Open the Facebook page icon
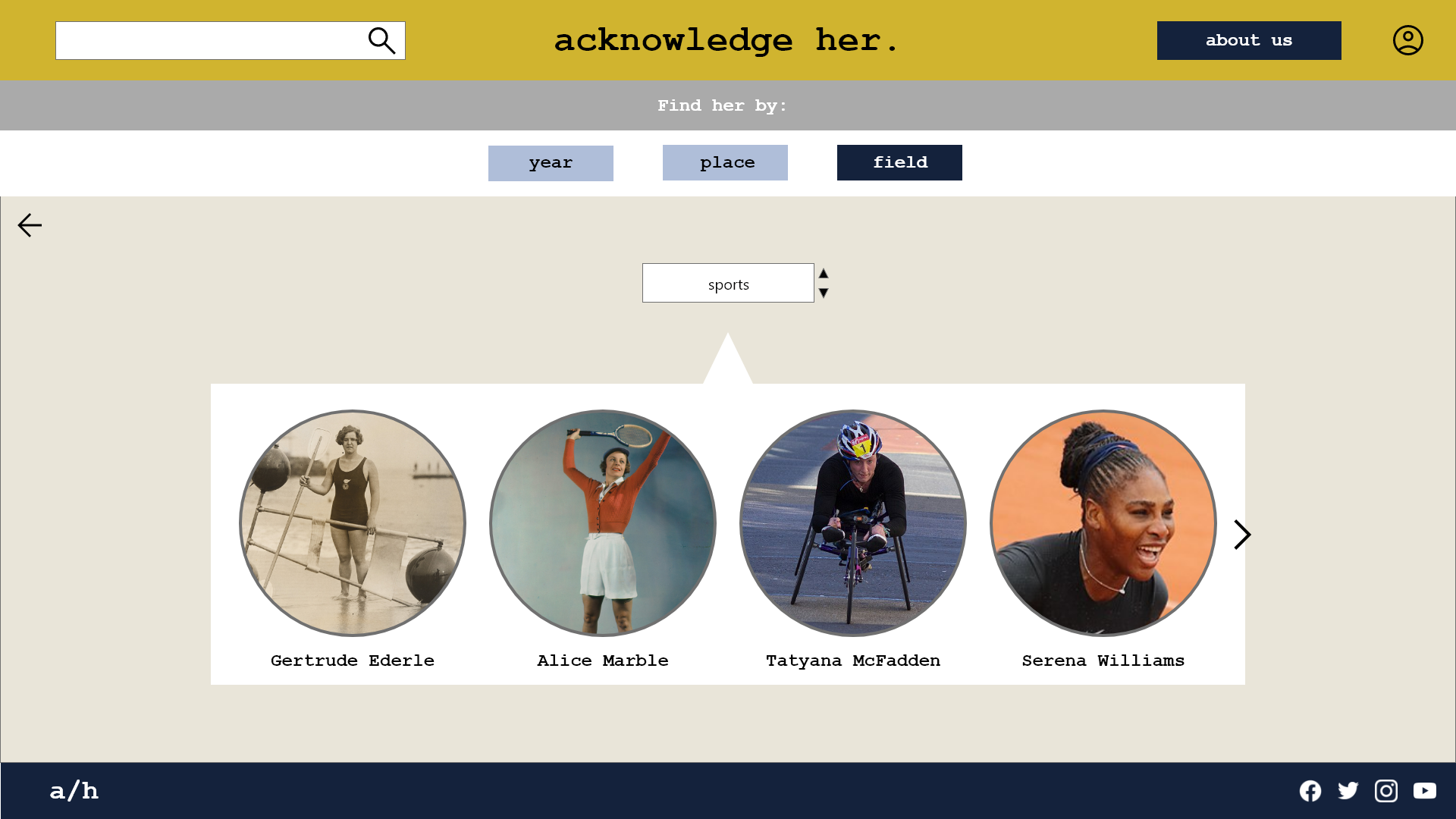 [1310, 791]
